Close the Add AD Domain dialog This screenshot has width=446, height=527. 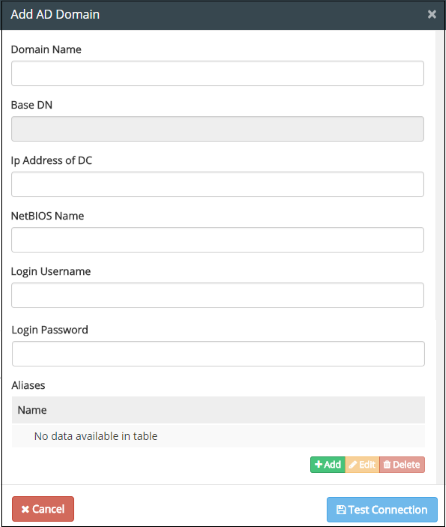pos(432,14)
